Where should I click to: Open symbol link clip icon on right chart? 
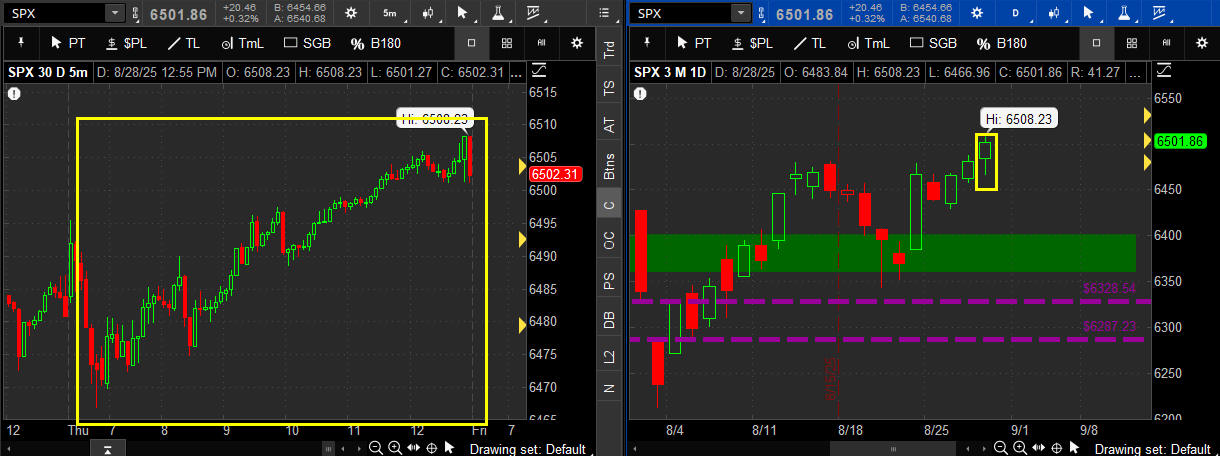coord(762,13)
